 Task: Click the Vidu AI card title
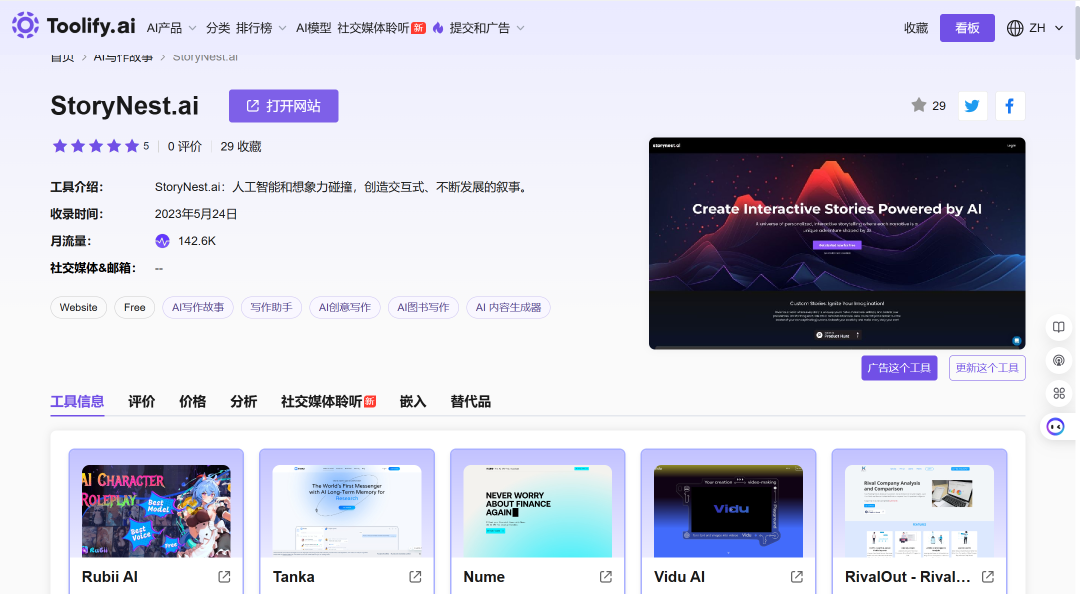(680, 577)
